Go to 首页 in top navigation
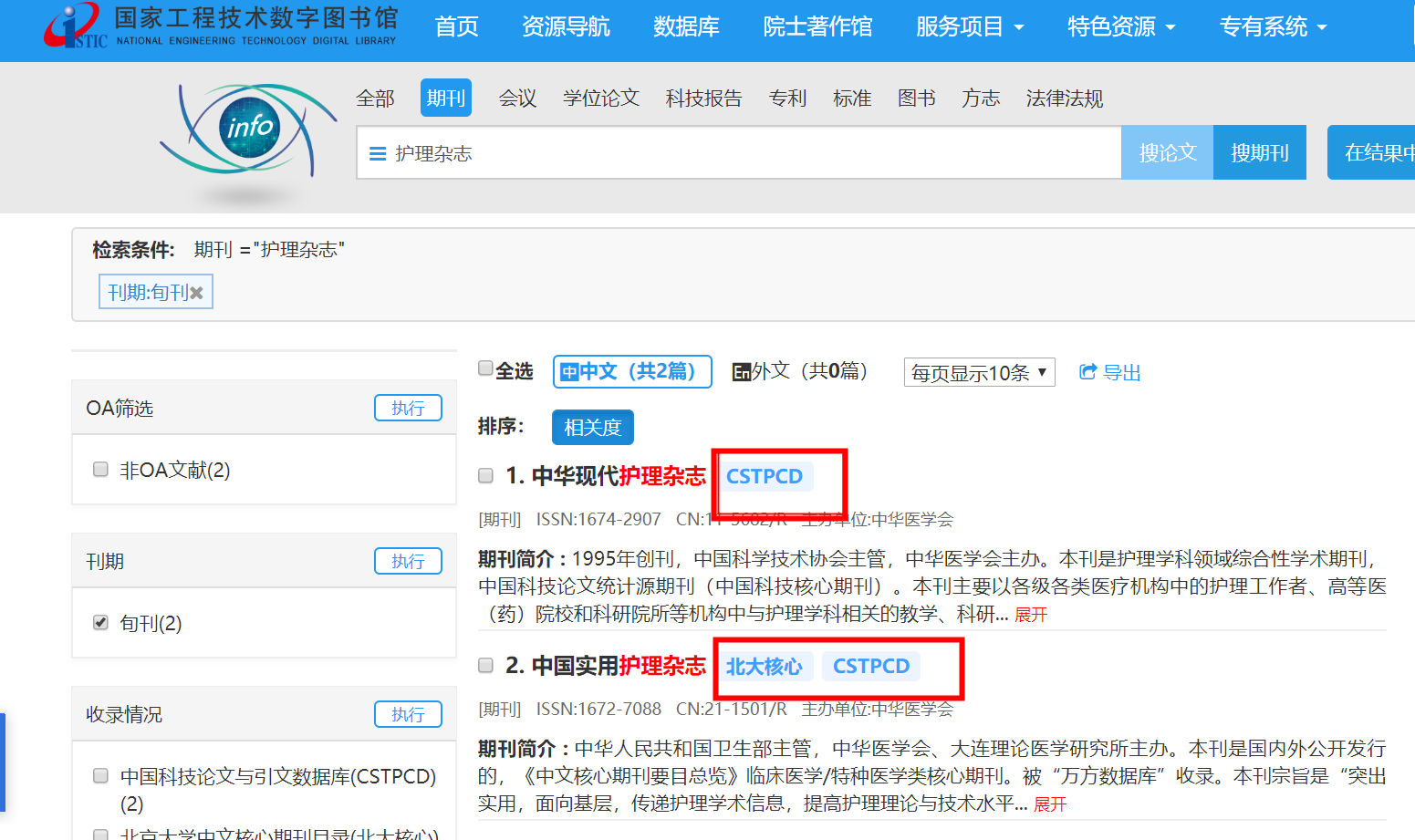The width and height of the screenshot is (1415, 840). (x=457, y=26)
